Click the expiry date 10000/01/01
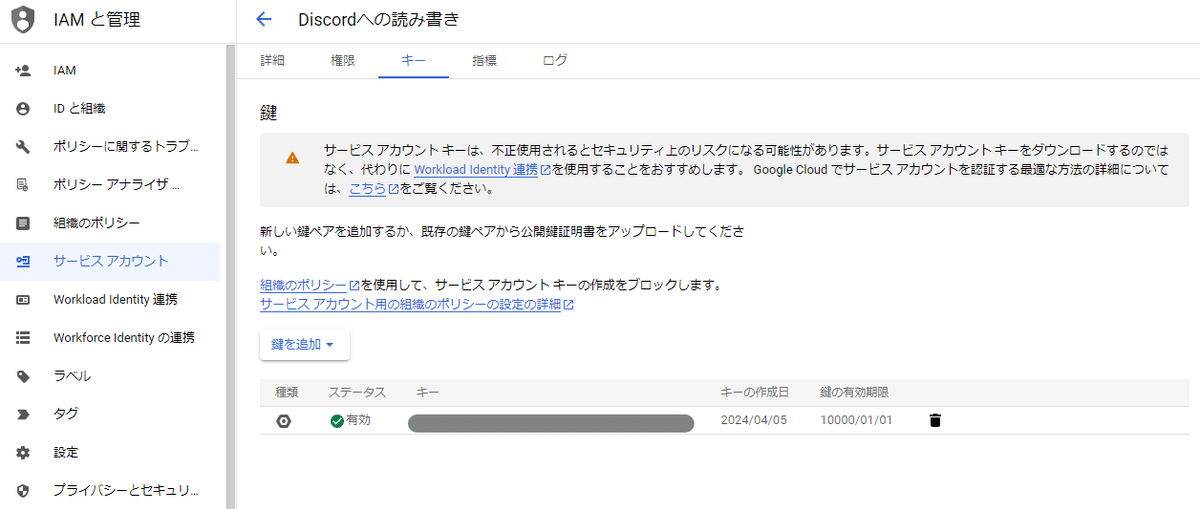The image size is (1200, 509). click(856, 420)
